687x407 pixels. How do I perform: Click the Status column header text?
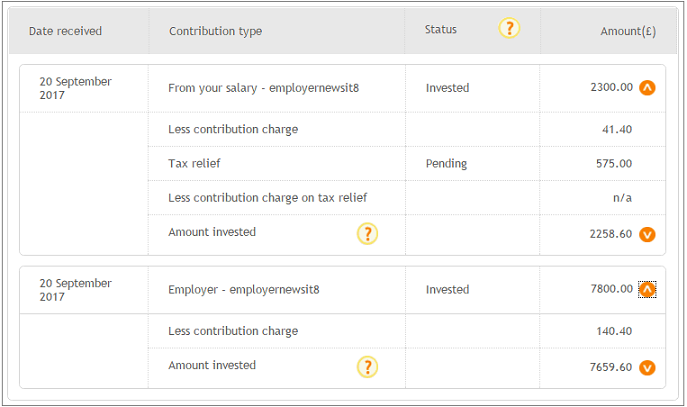click(x=441, y=29)
